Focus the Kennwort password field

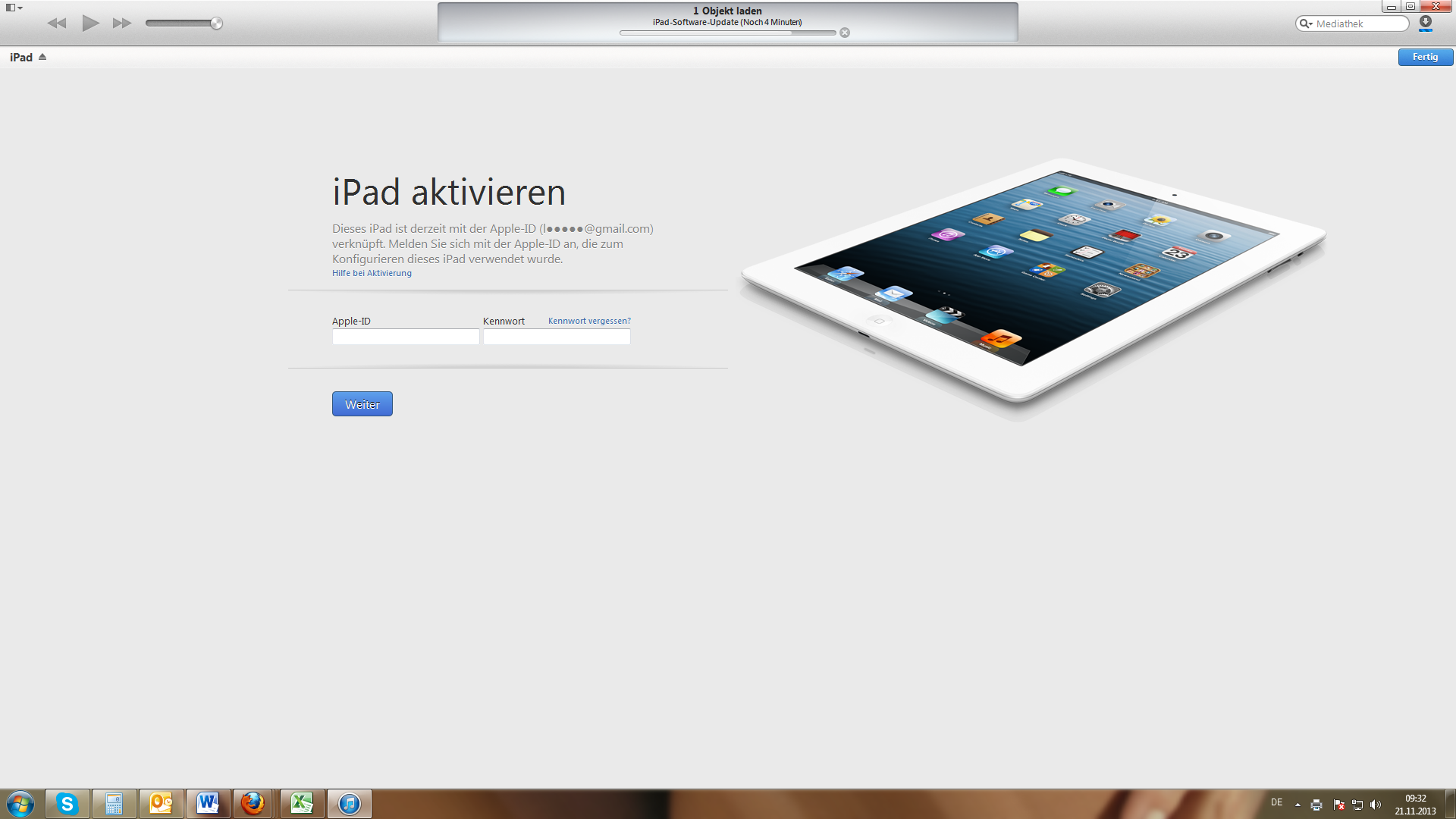coord(557,337)
